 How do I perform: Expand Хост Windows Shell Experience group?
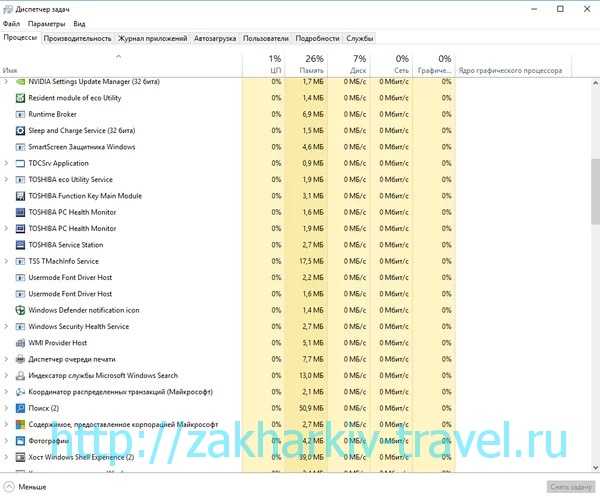[6, 457]
